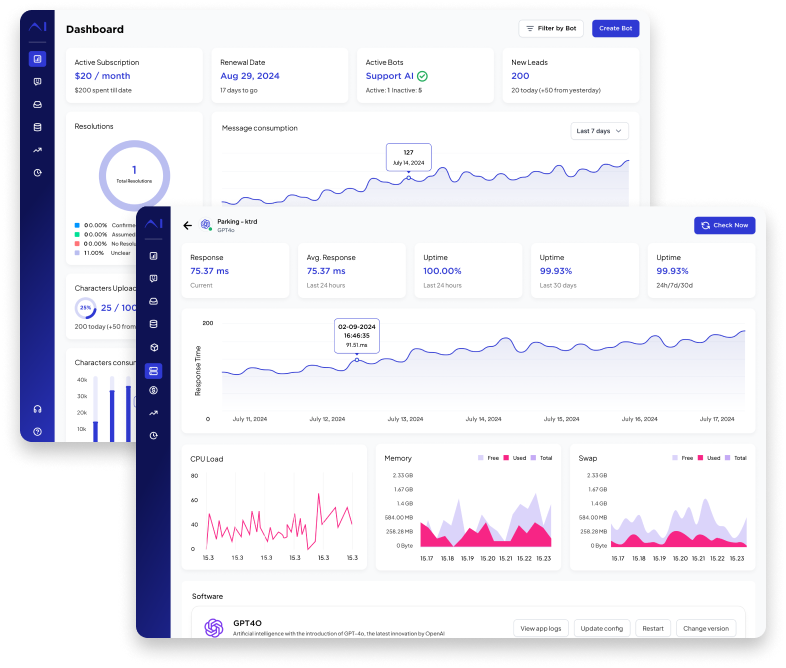
Task: Click 75.37 ms under Avg. Response card
Action: click(326, 271)
